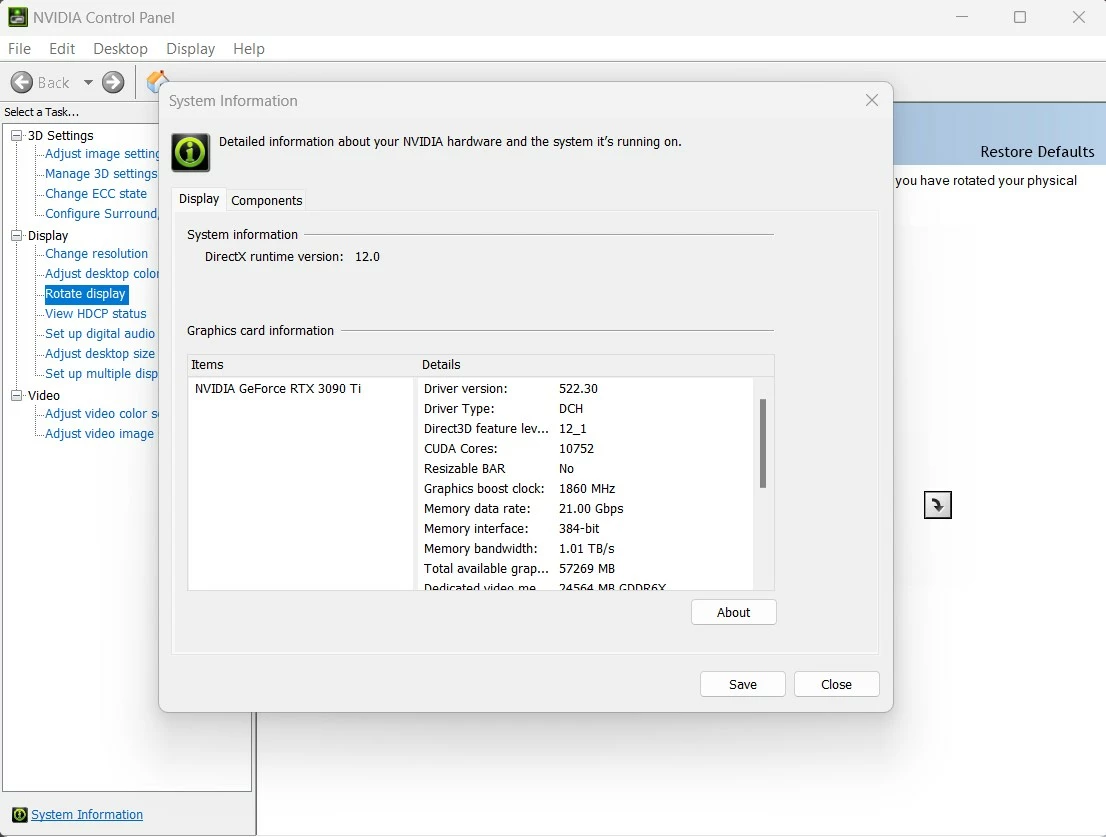Click the details list scrollbar thumb
The width and height of the screenshot is (1106, 837).
click(x=762, y=444)
